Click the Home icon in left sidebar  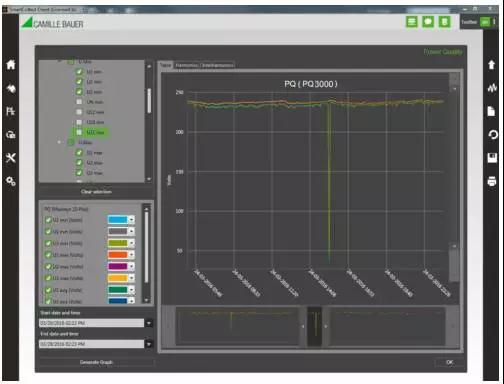[11, 64]
